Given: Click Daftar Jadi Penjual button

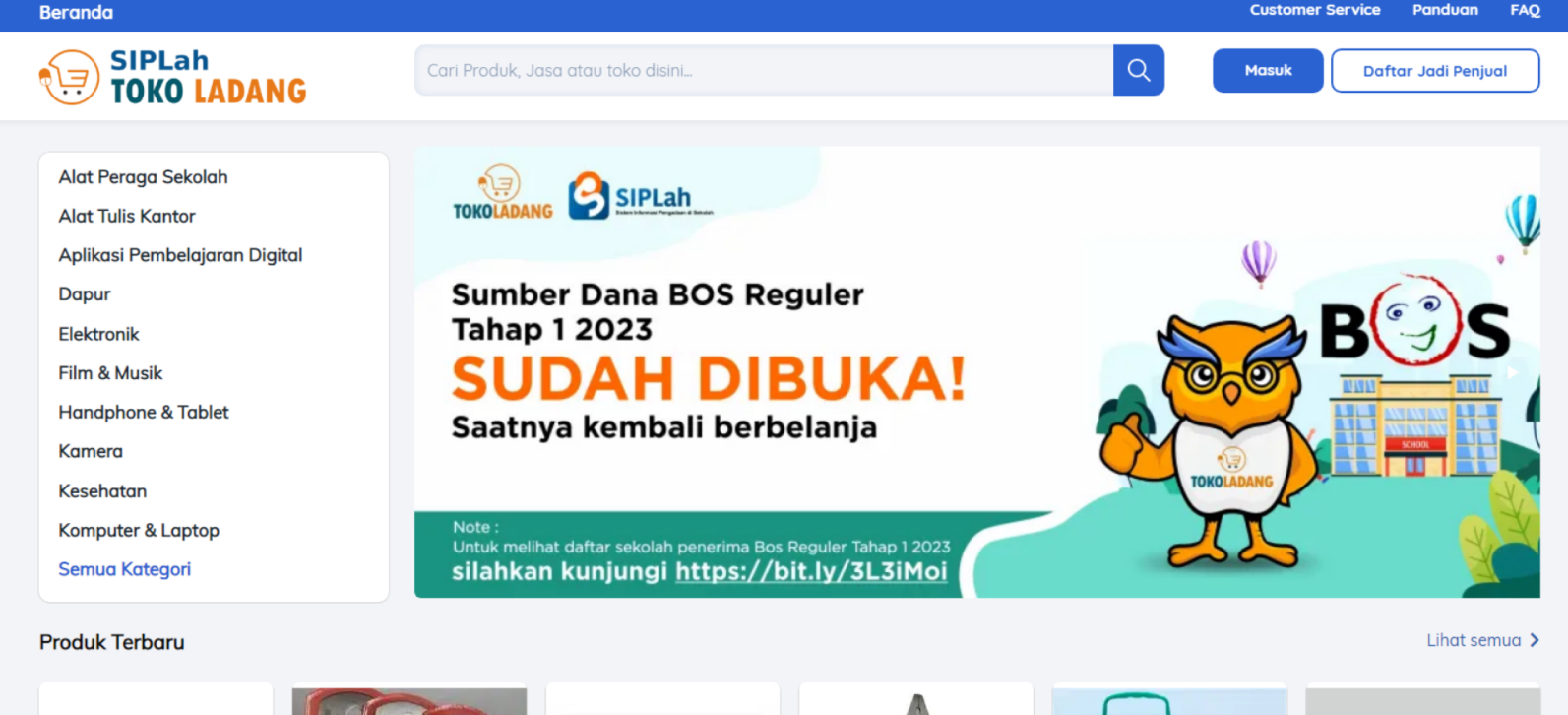Looking at the screenshot, I should [x=1435, y=71].
